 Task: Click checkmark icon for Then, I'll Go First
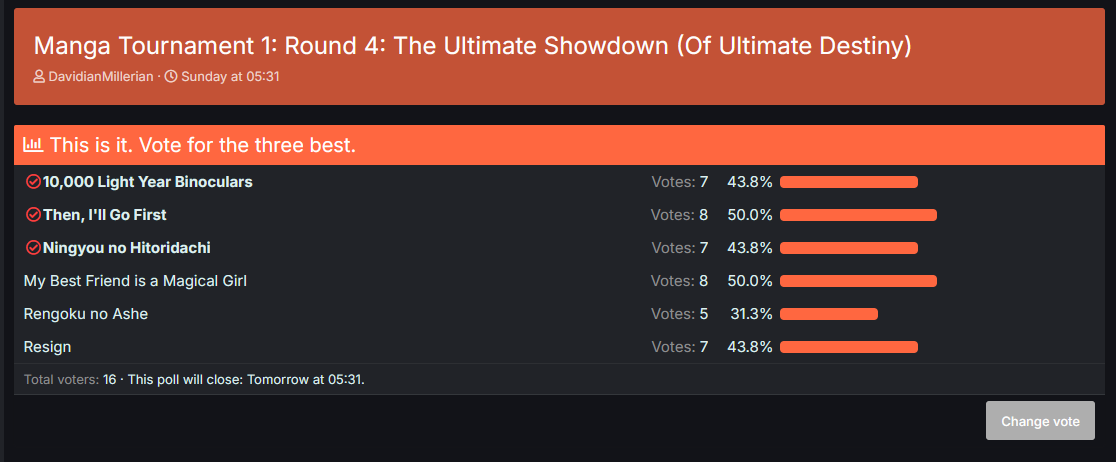(x=33, y=215)
